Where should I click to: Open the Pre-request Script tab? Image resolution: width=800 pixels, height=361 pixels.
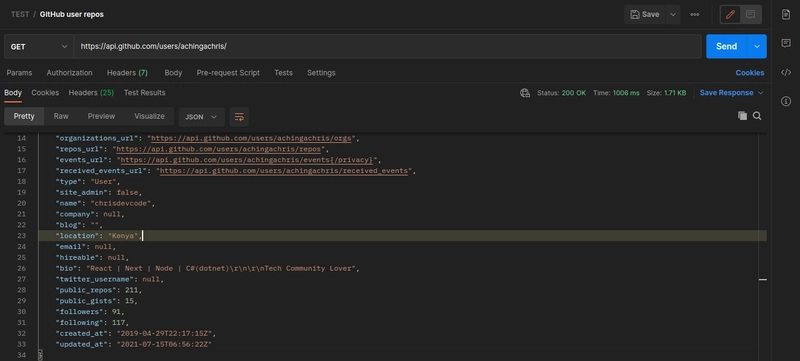[x=228, y=73]
